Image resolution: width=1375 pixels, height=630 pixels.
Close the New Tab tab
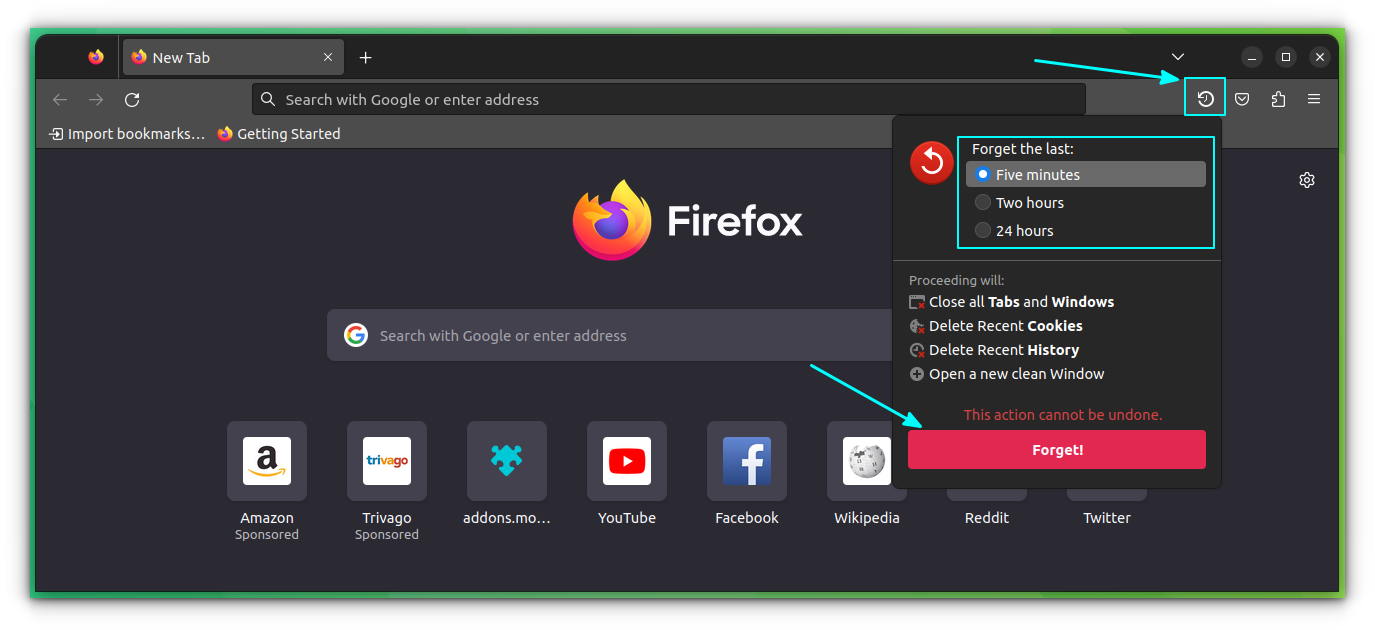click(x=327, y=57)
